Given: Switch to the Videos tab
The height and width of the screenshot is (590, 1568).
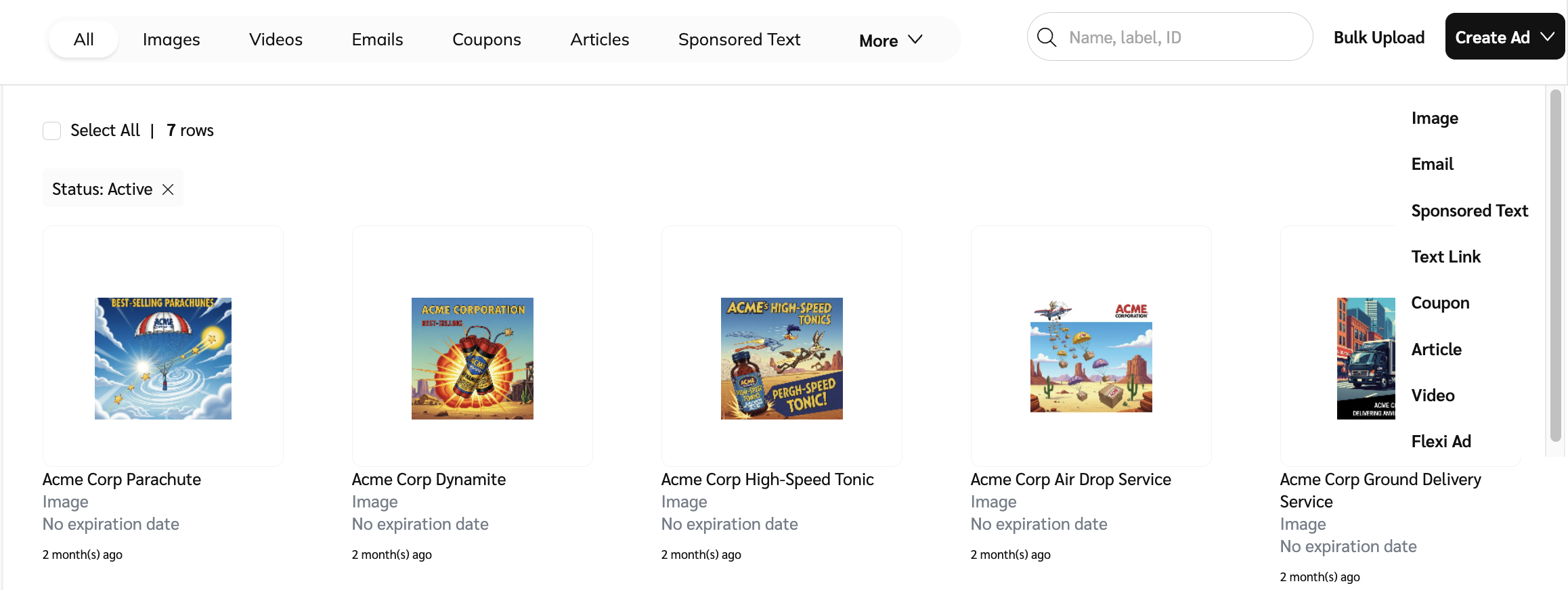Looking at the screenshot, I should pyautogui.click(x=276, y=40).
